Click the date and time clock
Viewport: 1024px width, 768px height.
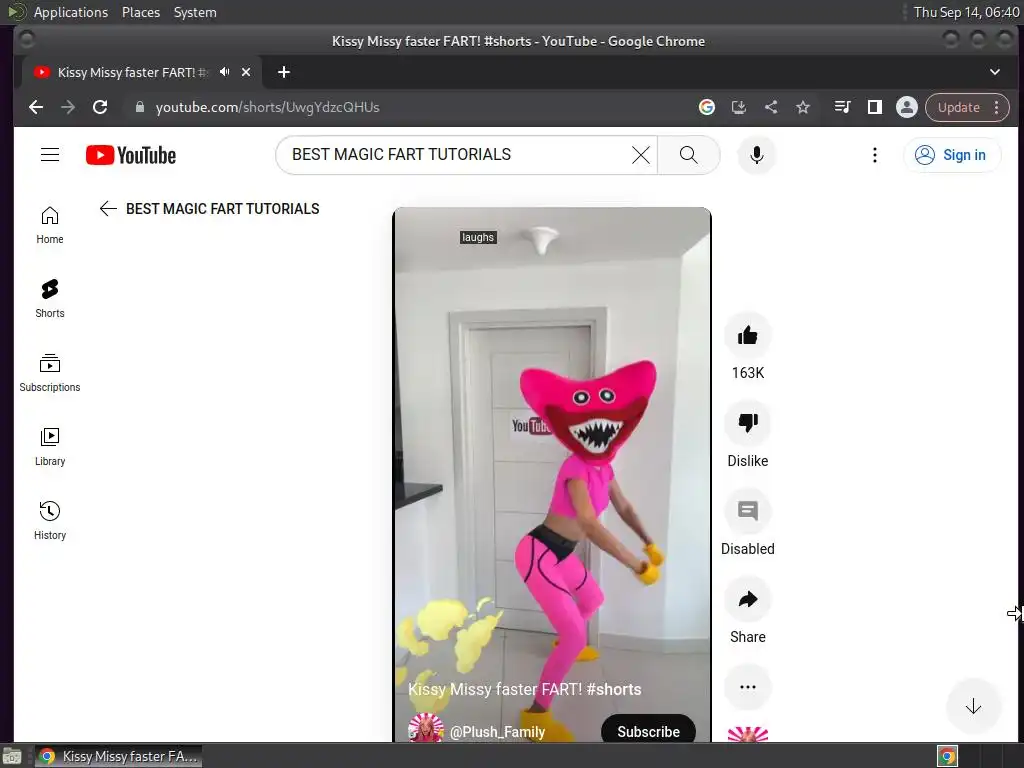click(x=966, y=12)
